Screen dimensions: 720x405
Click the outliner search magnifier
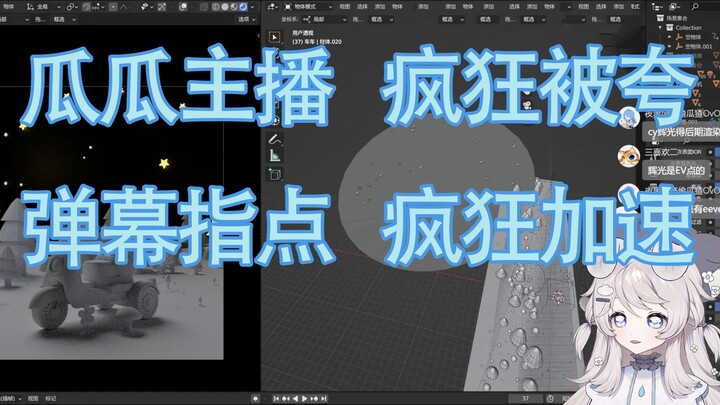(695, 7)
